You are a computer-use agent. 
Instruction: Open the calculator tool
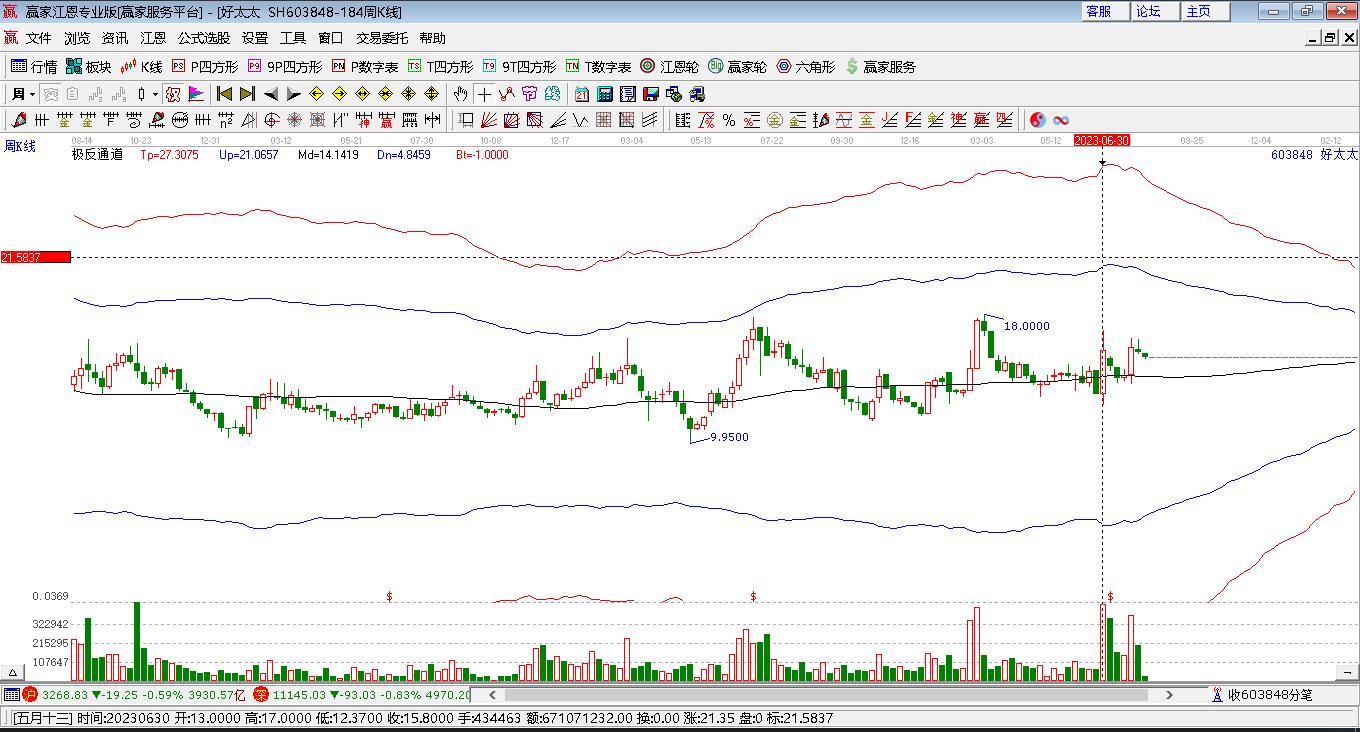pyautogui.click(x=605, y=94)
